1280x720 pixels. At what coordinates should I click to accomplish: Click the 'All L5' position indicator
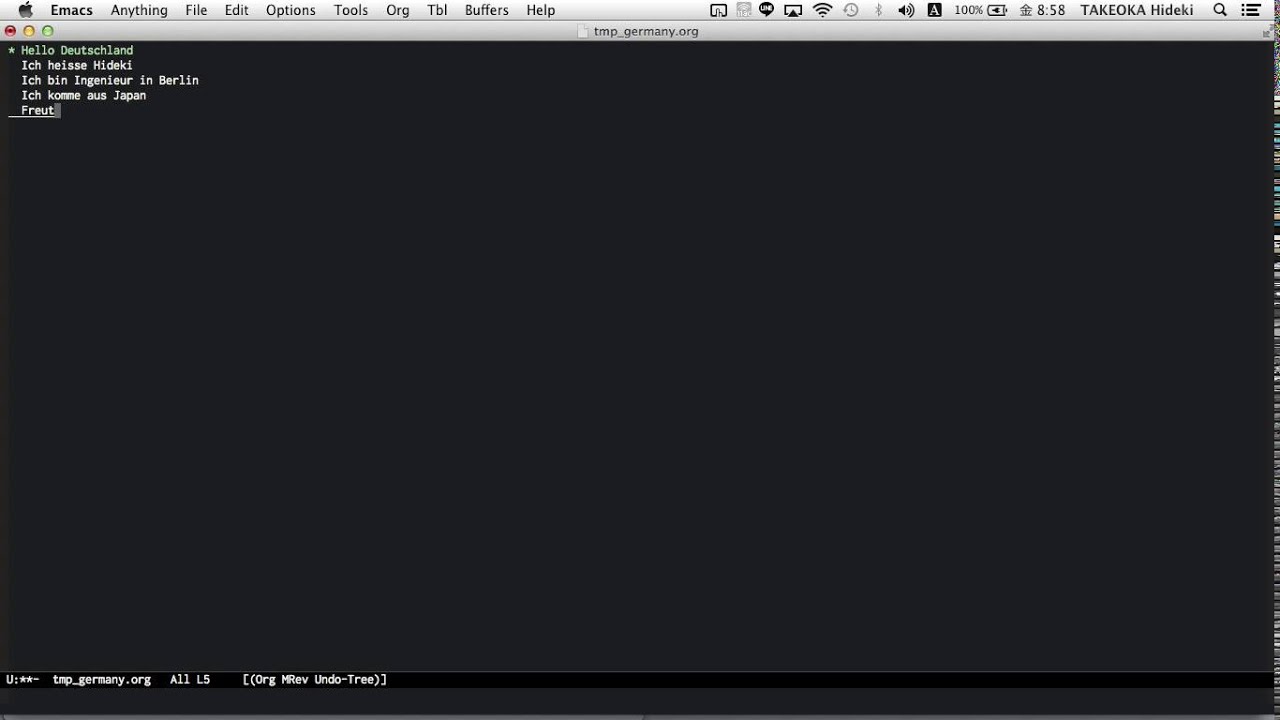190,679
